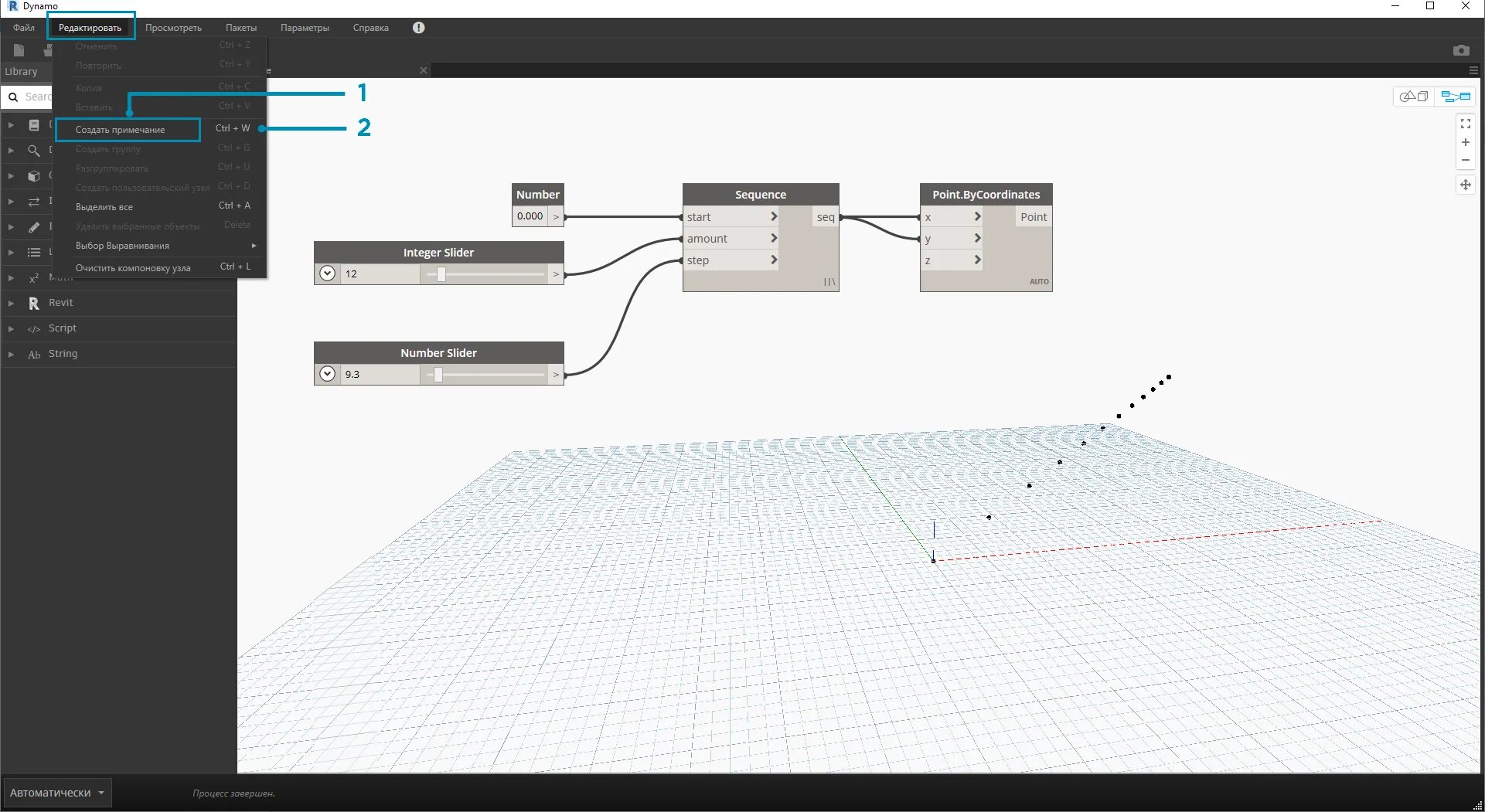
Task: Click the camera export image icon
Action: (1461, 50)
